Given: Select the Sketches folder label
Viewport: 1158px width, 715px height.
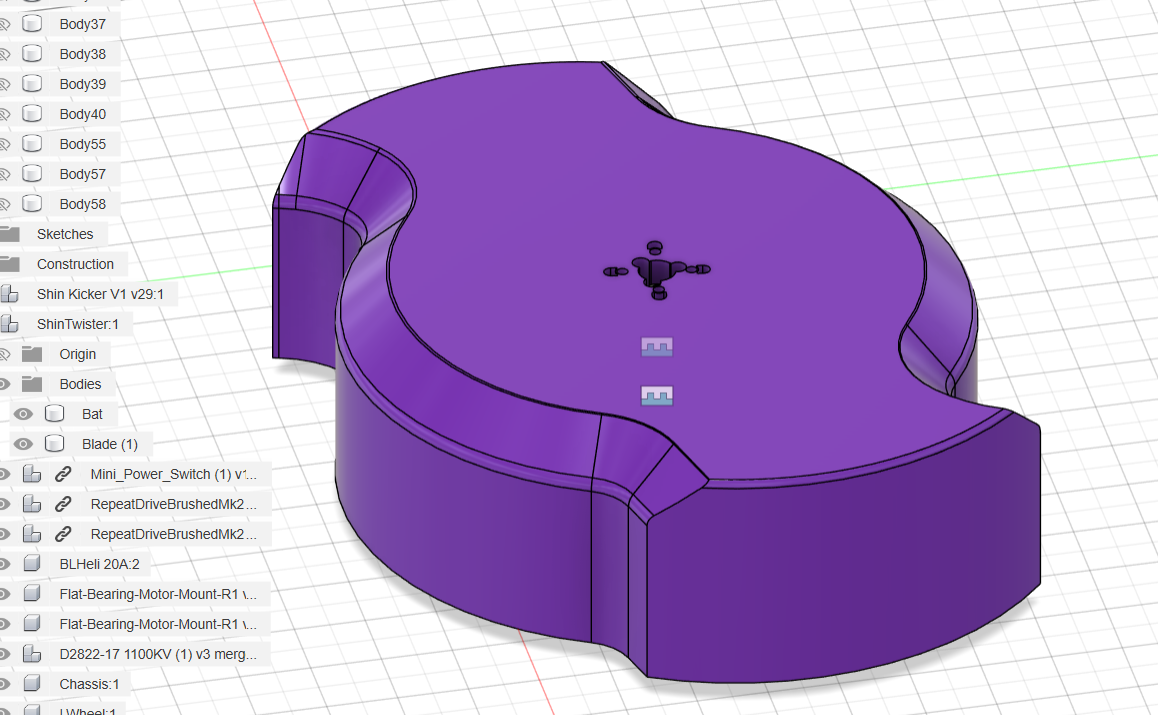Looking at the screenshot, I should (x=65, y=233).
